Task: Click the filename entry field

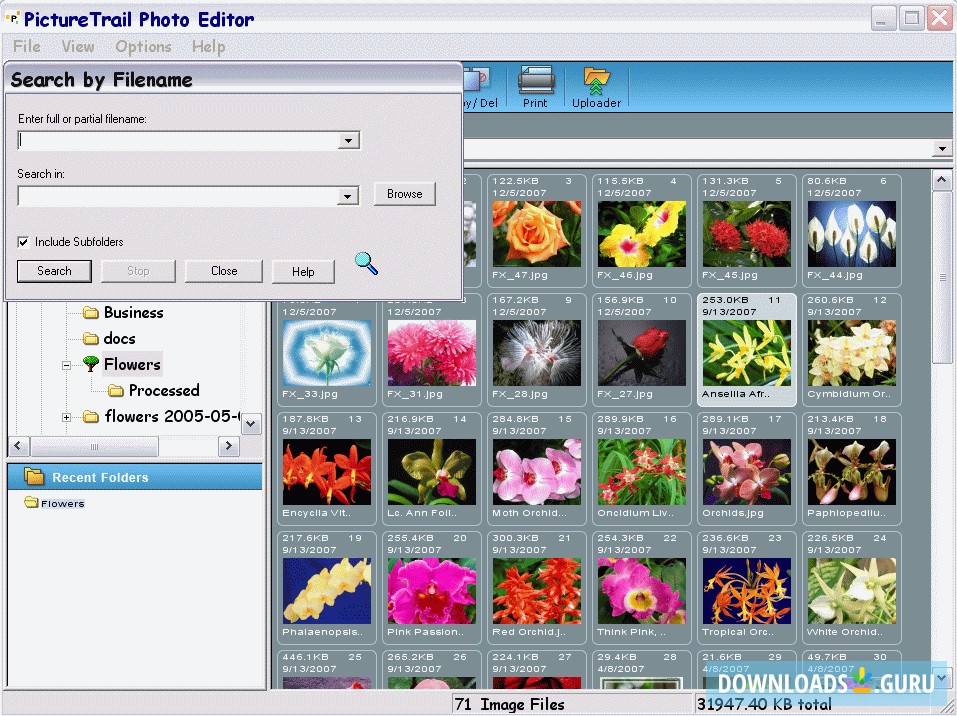Action: coord(178,140)
